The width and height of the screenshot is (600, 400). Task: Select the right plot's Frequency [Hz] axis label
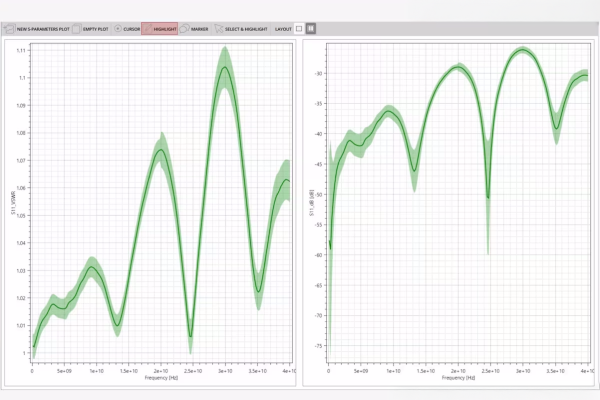[456, 378]
